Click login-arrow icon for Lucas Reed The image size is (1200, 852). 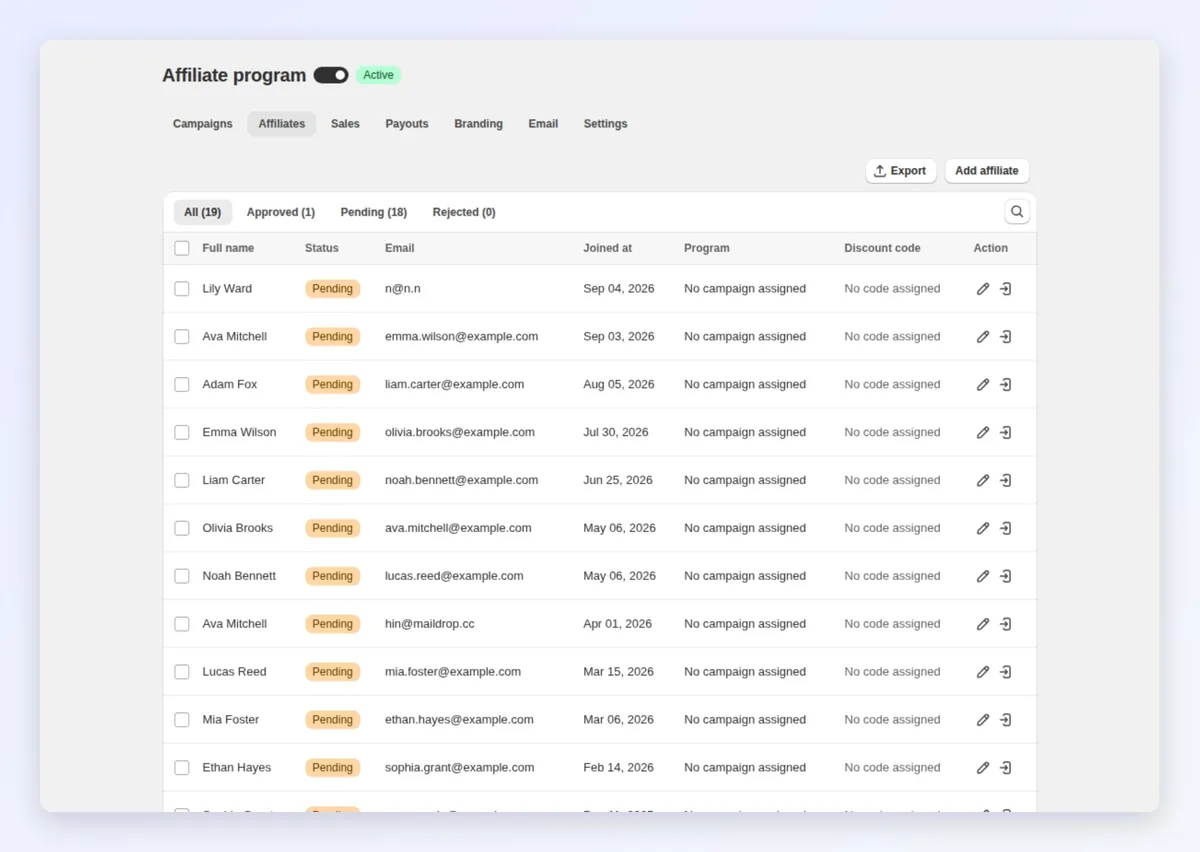1006,672
